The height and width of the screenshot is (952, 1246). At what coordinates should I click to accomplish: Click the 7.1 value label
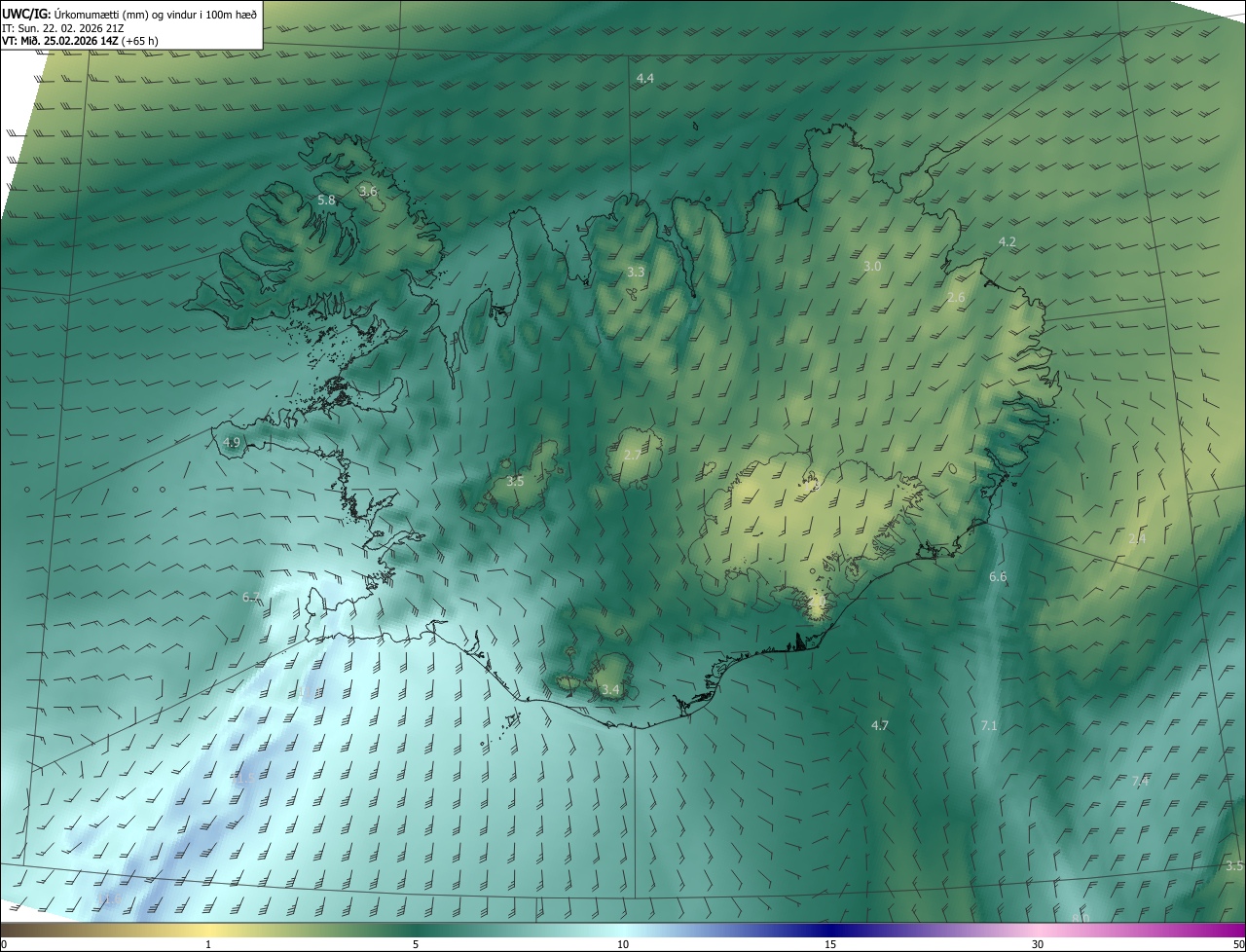[x=989, y=725]
